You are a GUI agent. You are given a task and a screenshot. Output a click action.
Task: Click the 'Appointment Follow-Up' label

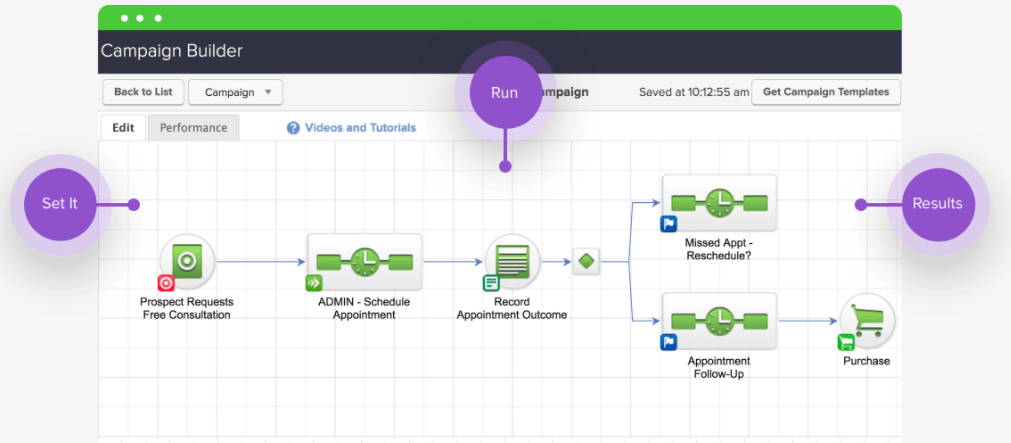coord(719,368)
